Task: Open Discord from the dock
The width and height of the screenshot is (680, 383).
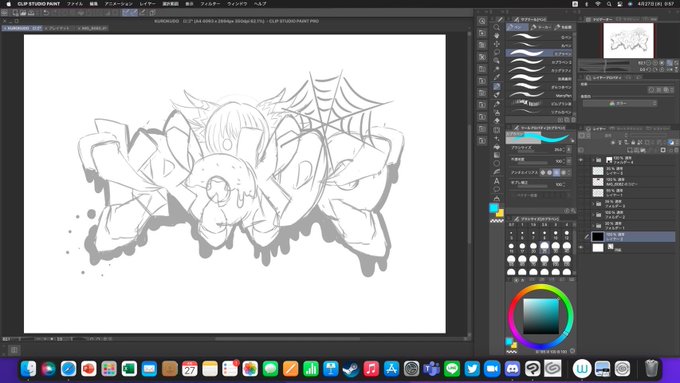Action: pos(512,369)
